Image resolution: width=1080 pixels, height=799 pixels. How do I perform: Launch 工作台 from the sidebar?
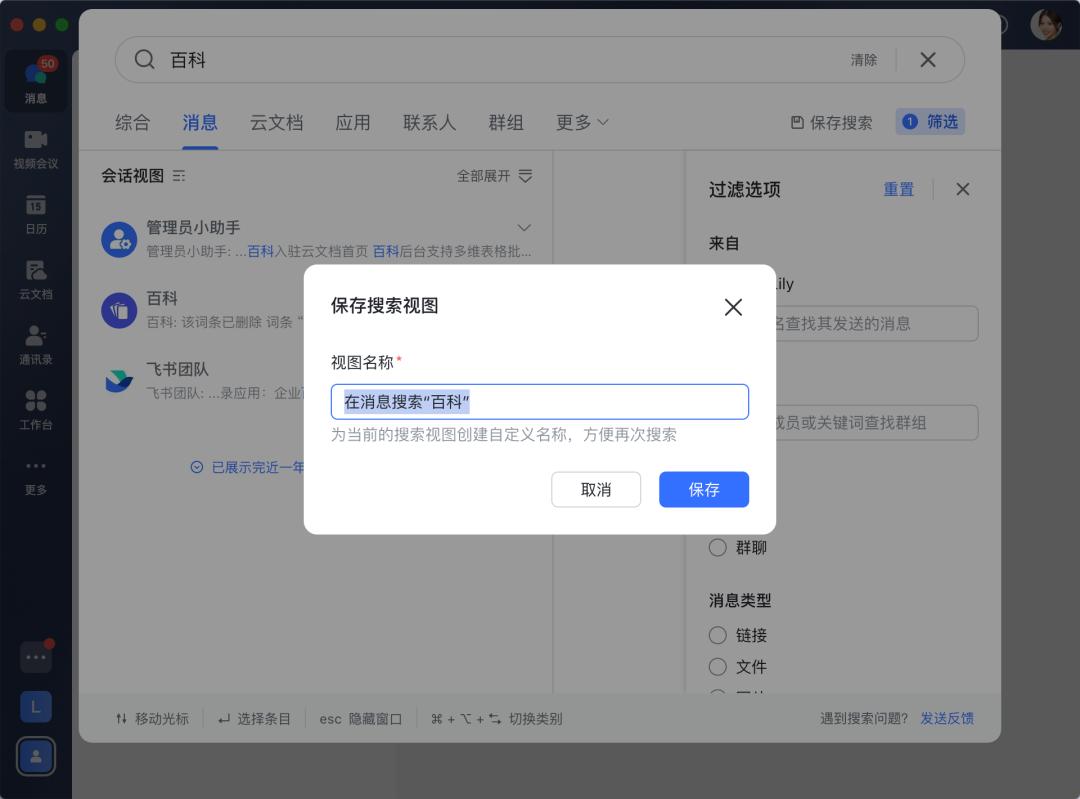coord(36,410)
